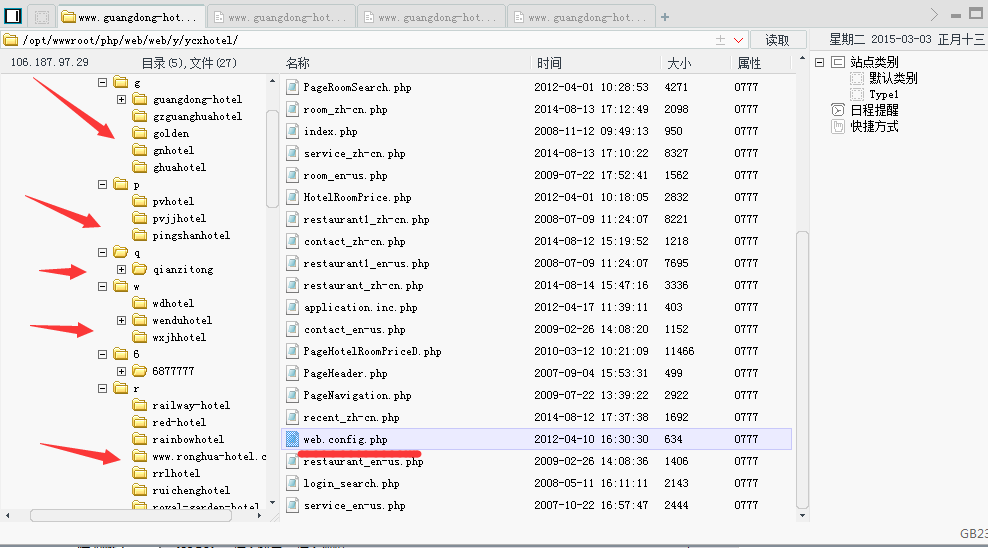This screenshot has width=988, height=548.
Task: Collapse the w folder node
Action: pyautogui.click(x=103, y=287)
